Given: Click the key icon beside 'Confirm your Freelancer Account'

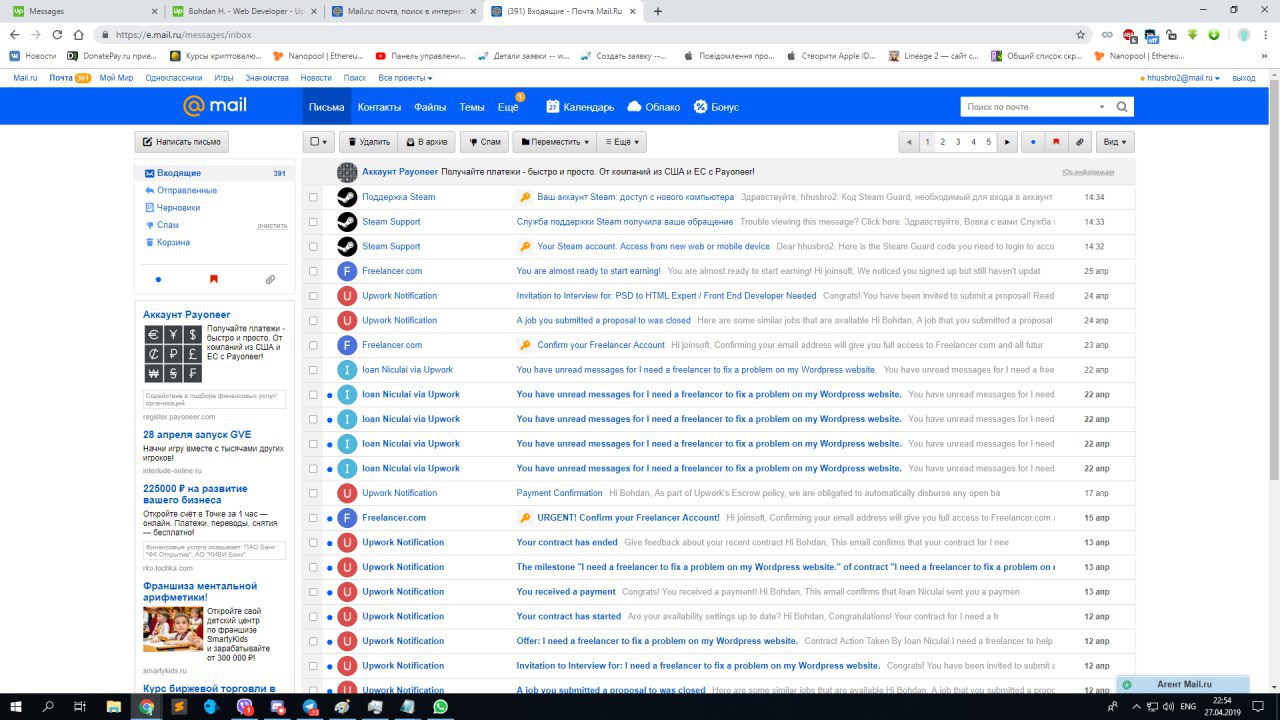Looking at the screenshot, I should click(525, 345).
